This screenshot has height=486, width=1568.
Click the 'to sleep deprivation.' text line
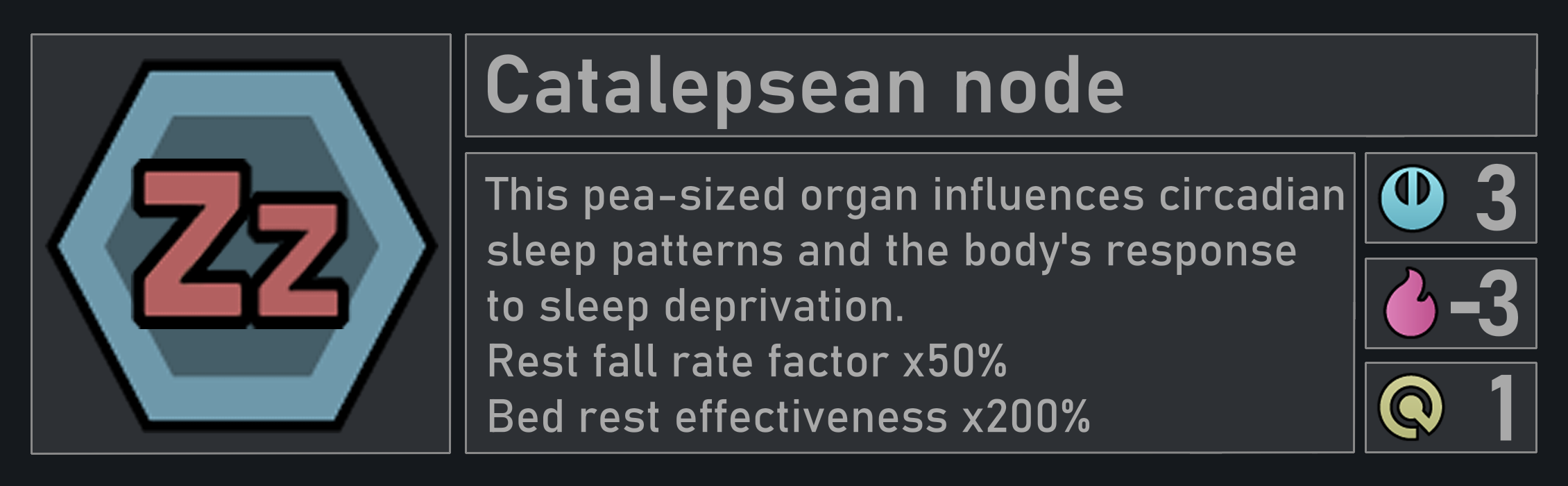(695, 307)
